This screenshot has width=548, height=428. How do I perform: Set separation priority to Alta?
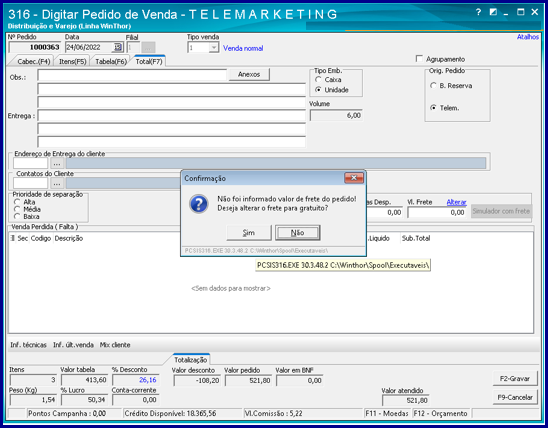17,202
